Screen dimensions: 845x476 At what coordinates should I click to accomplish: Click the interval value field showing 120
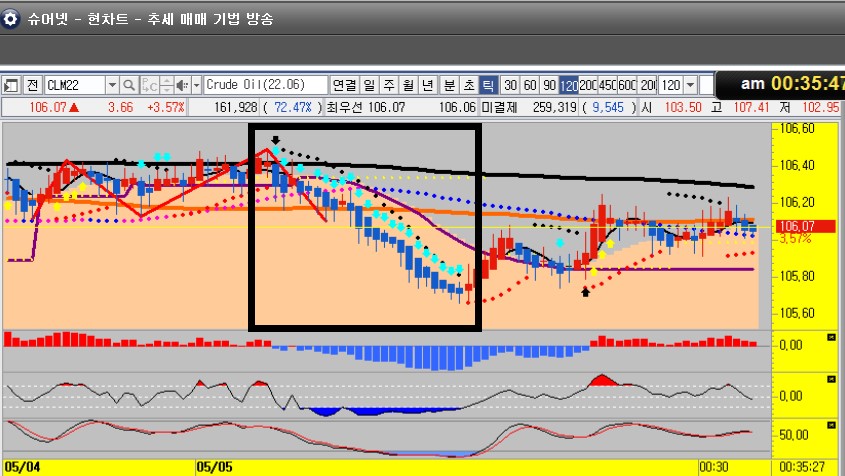click(670, 85)
